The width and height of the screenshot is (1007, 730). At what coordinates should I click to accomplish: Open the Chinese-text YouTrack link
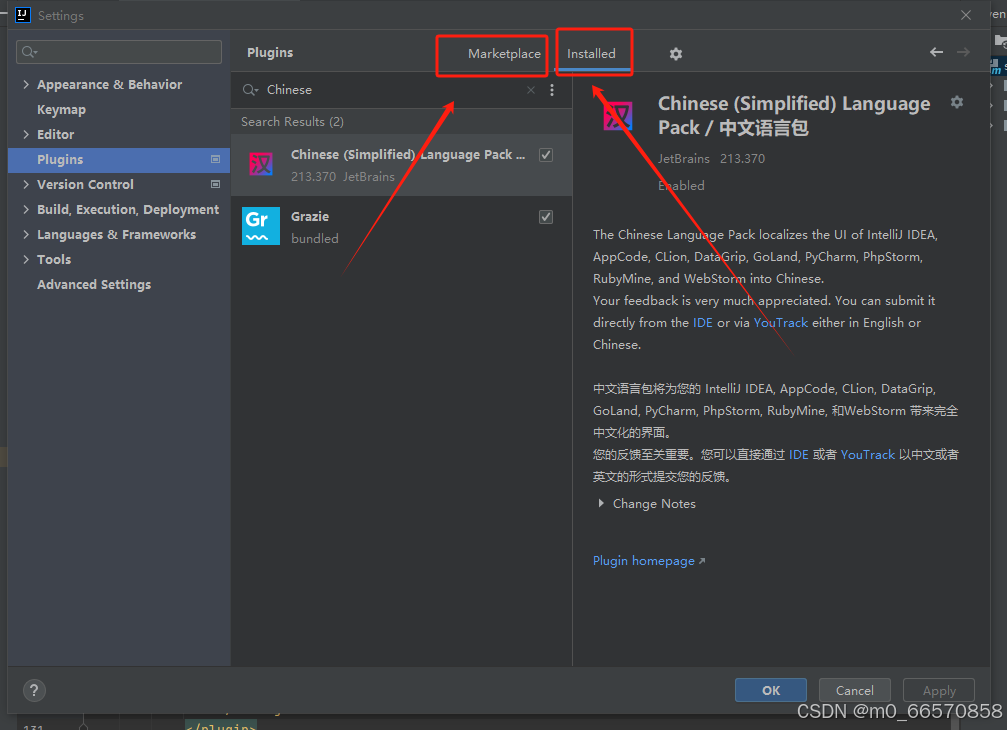[868, 455]
